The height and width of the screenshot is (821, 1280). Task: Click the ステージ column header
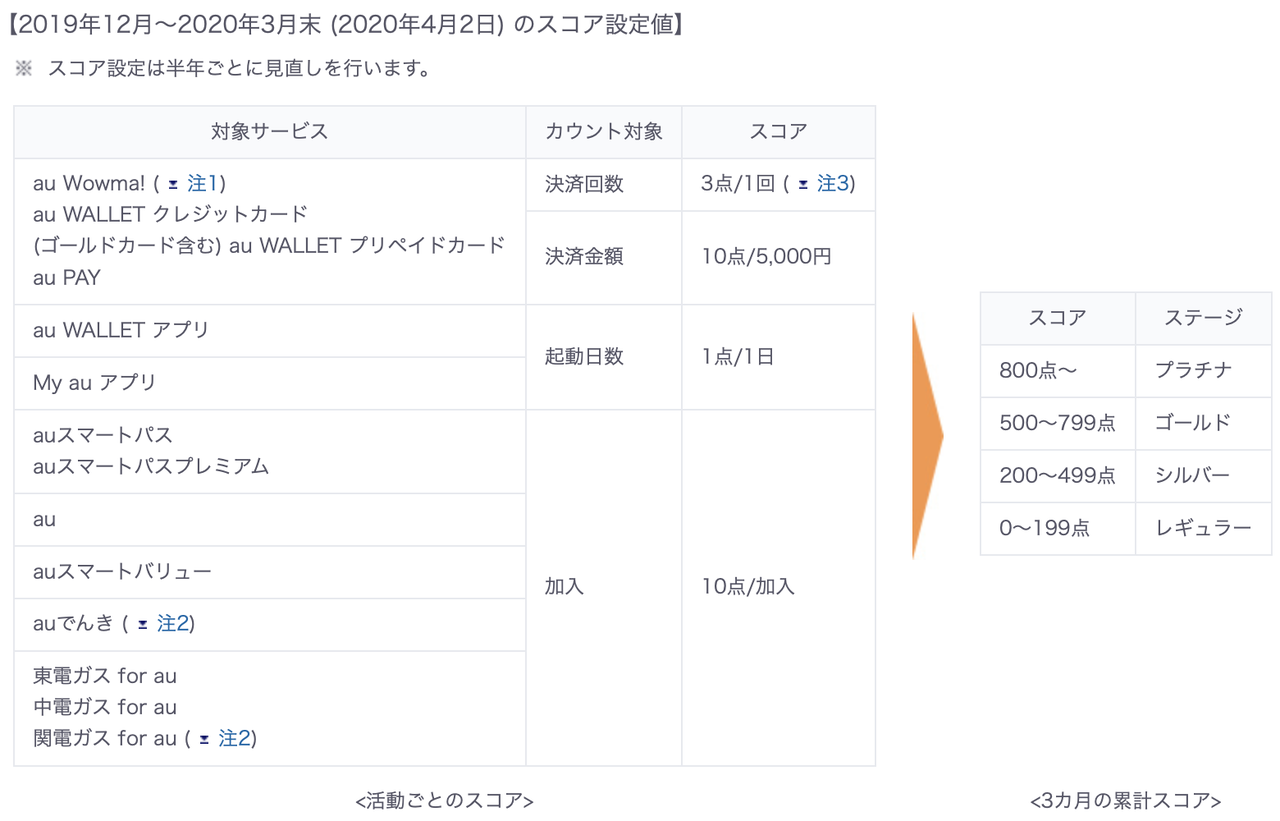1204,318
